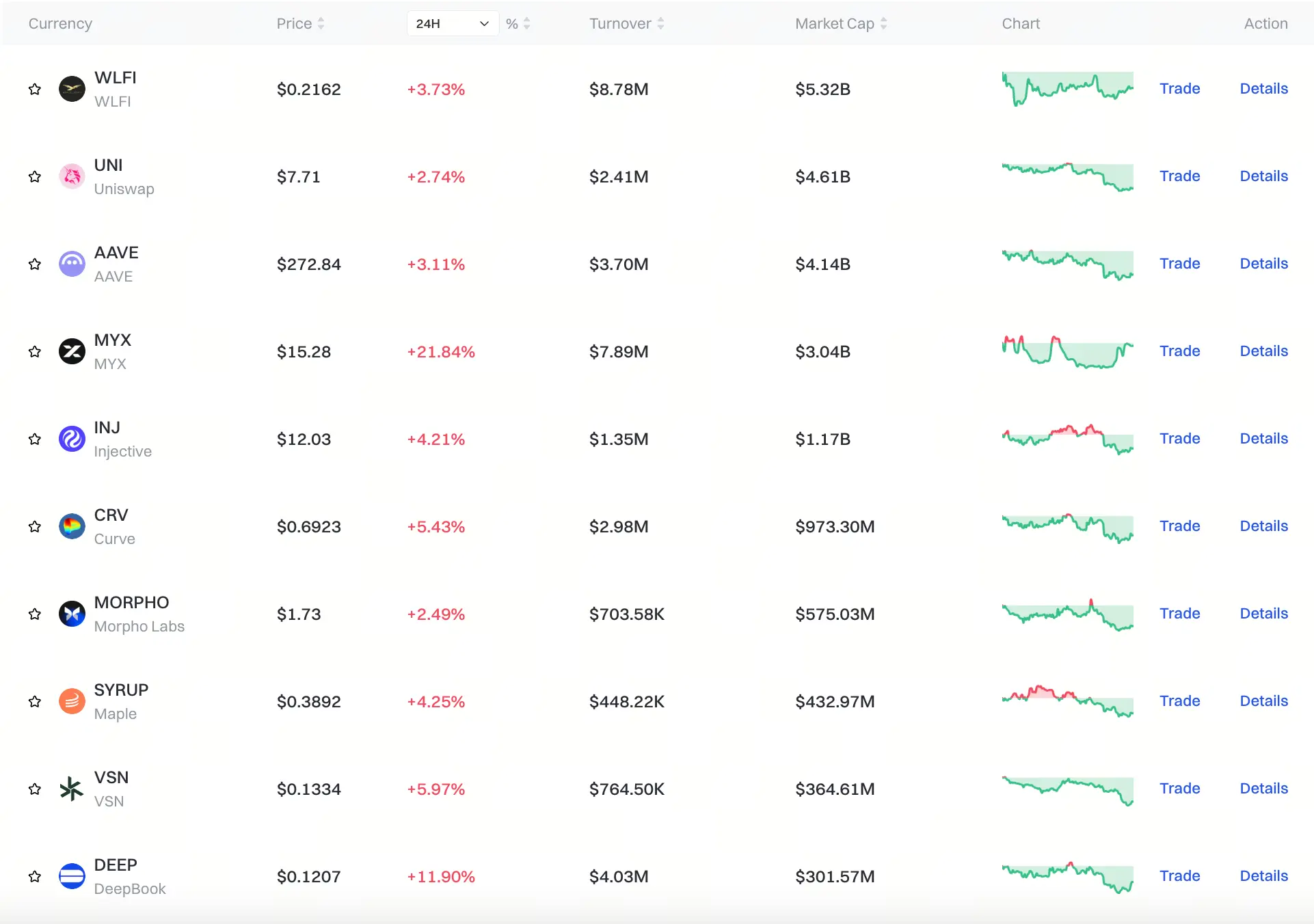Trade AAVE
The height and width of the screenshot is (924, 1314).
[1179, 264]
